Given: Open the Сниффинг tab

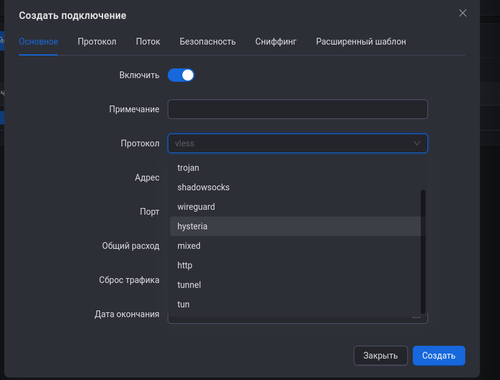Looking at the screenshot, I should pyautogui.click(x=276, y=42).
